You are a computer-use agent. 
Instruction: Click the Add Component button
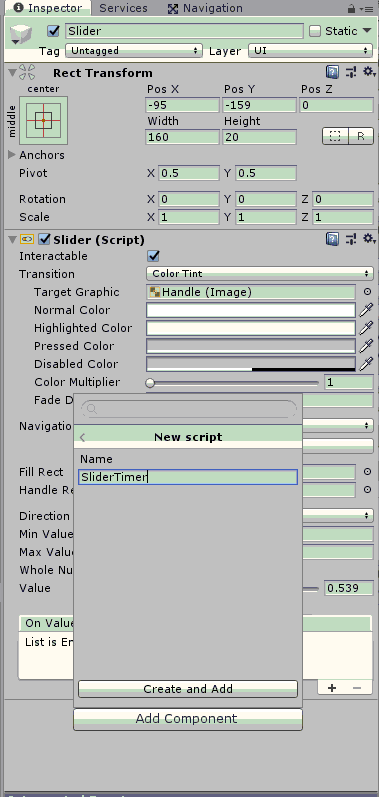[188, 719]
